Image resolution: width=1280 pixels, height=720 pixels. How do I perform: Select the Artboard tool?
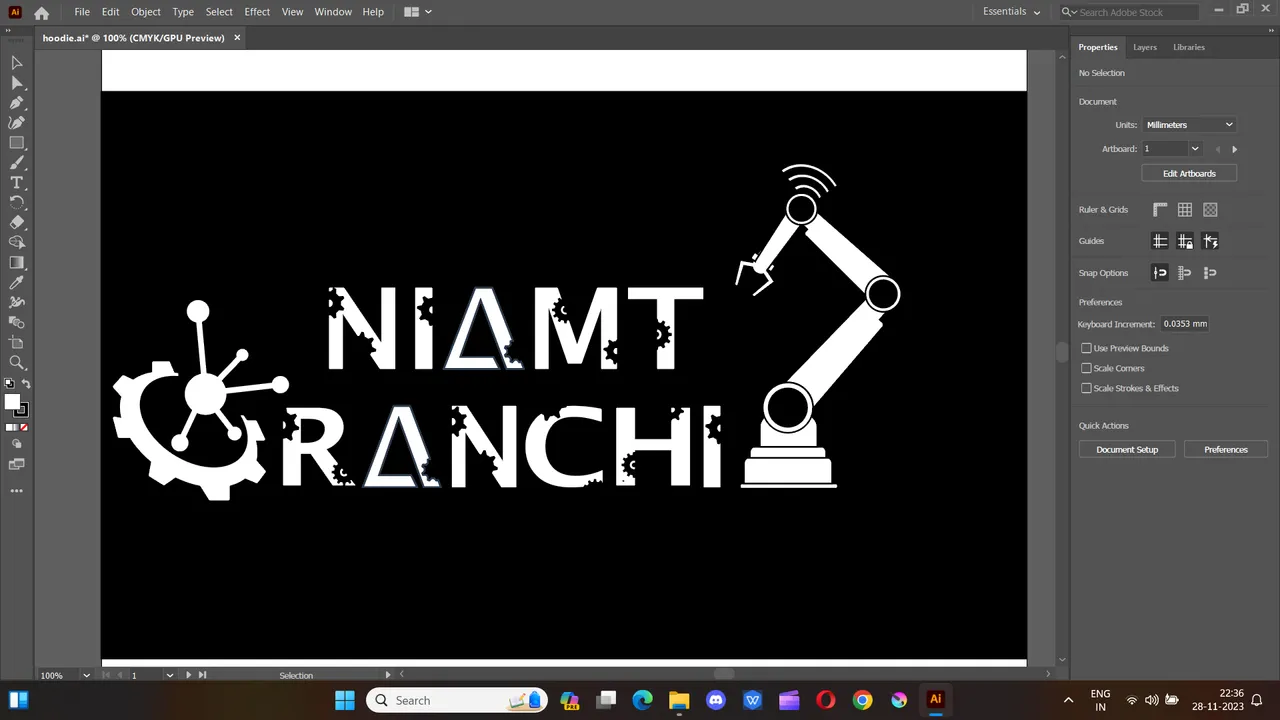pos(17,342)
